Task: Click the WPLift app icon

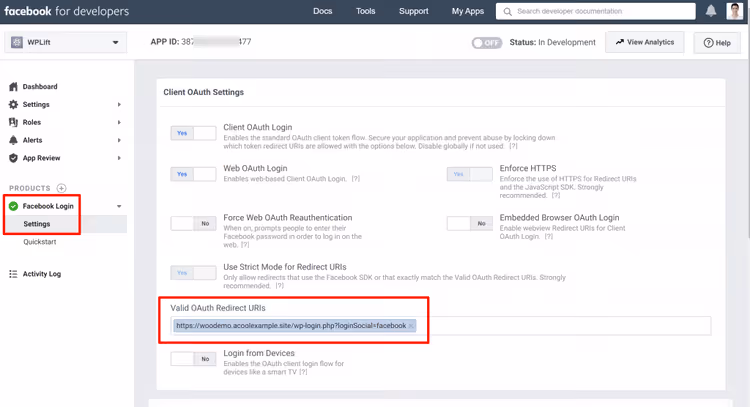Action: tap(17, 42)
